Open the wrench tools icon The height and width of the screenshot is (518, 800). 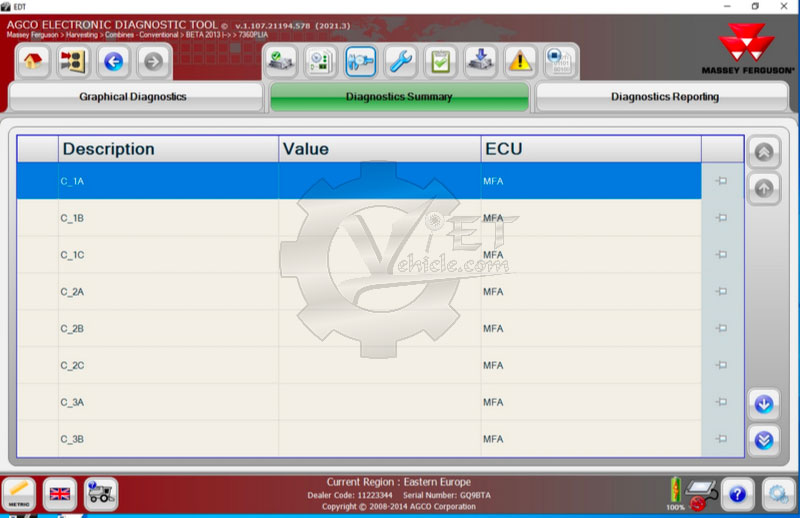click(400, 62)
